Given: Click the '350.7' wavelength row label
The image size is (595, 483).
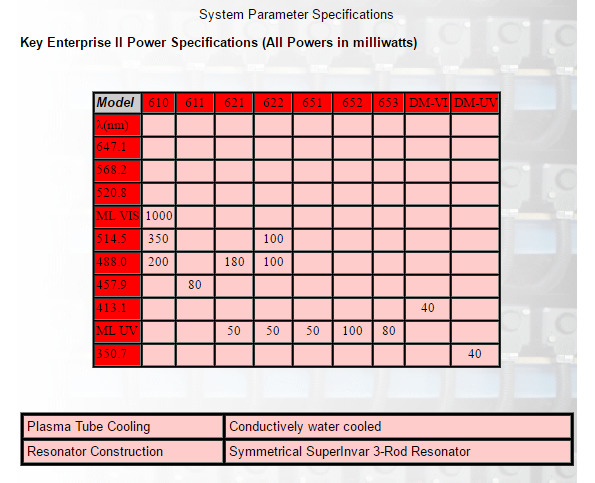Looking at the screenshot, I should [x=117, y=354].
